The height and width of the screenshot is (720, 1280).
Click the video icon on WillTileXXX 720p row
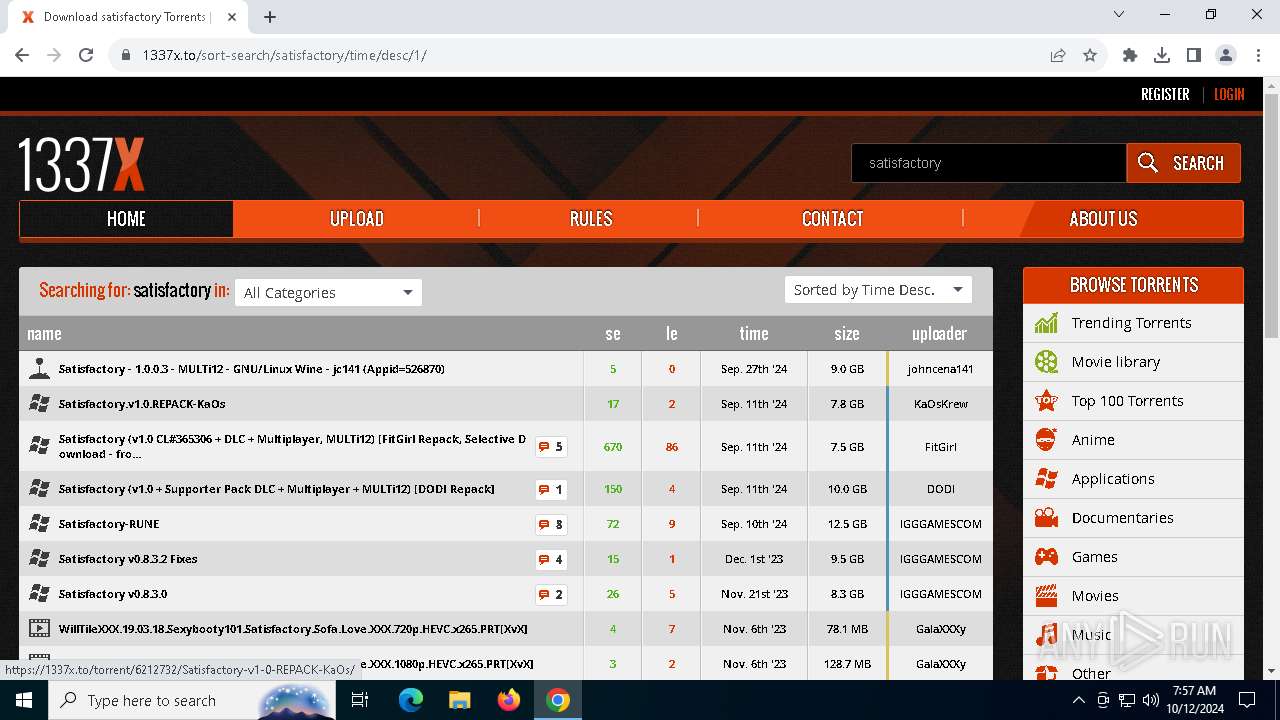point(39,629)
